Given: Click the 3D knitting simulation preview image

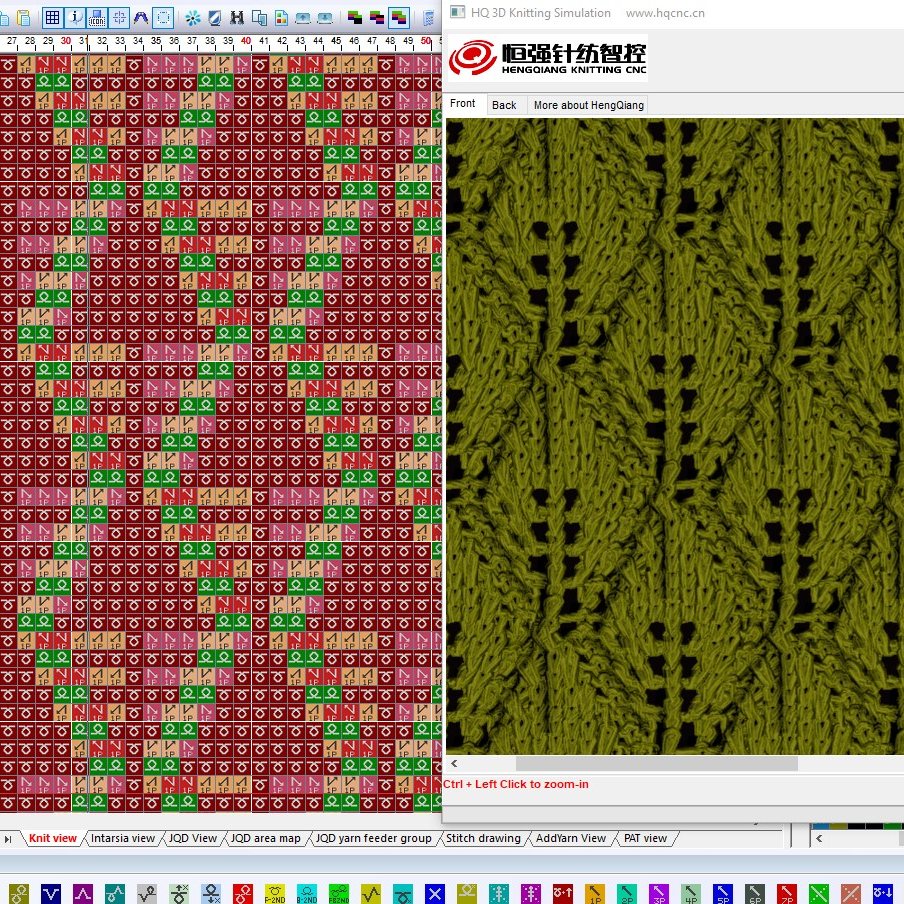Looking at the screenshot, I should tap(675, 436).
